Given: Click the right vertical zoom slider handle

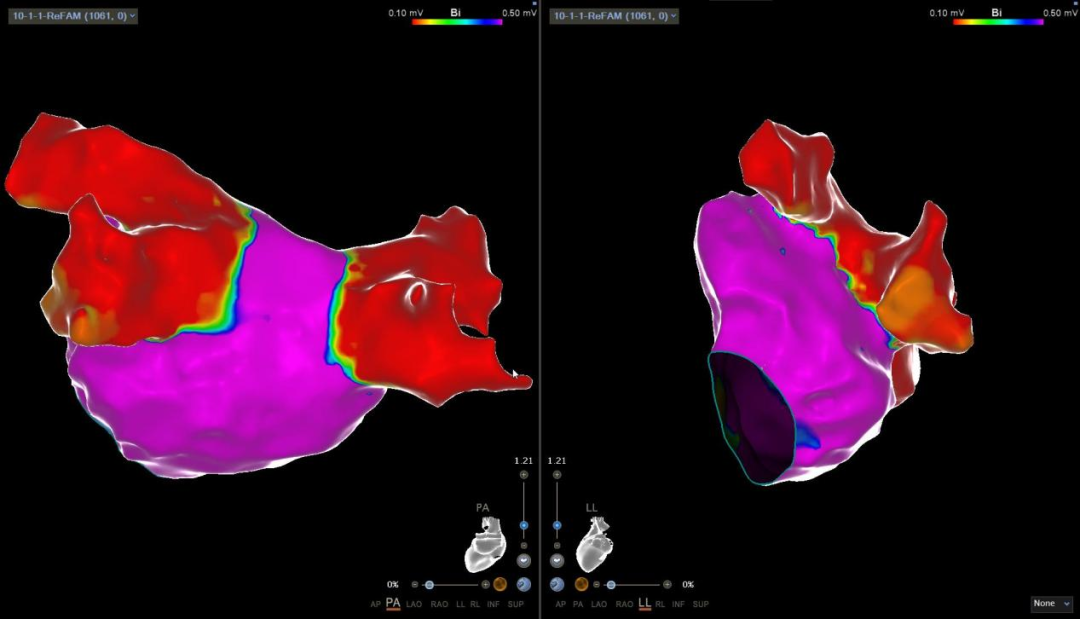Looking at the screenshot, I should (557, 525).
